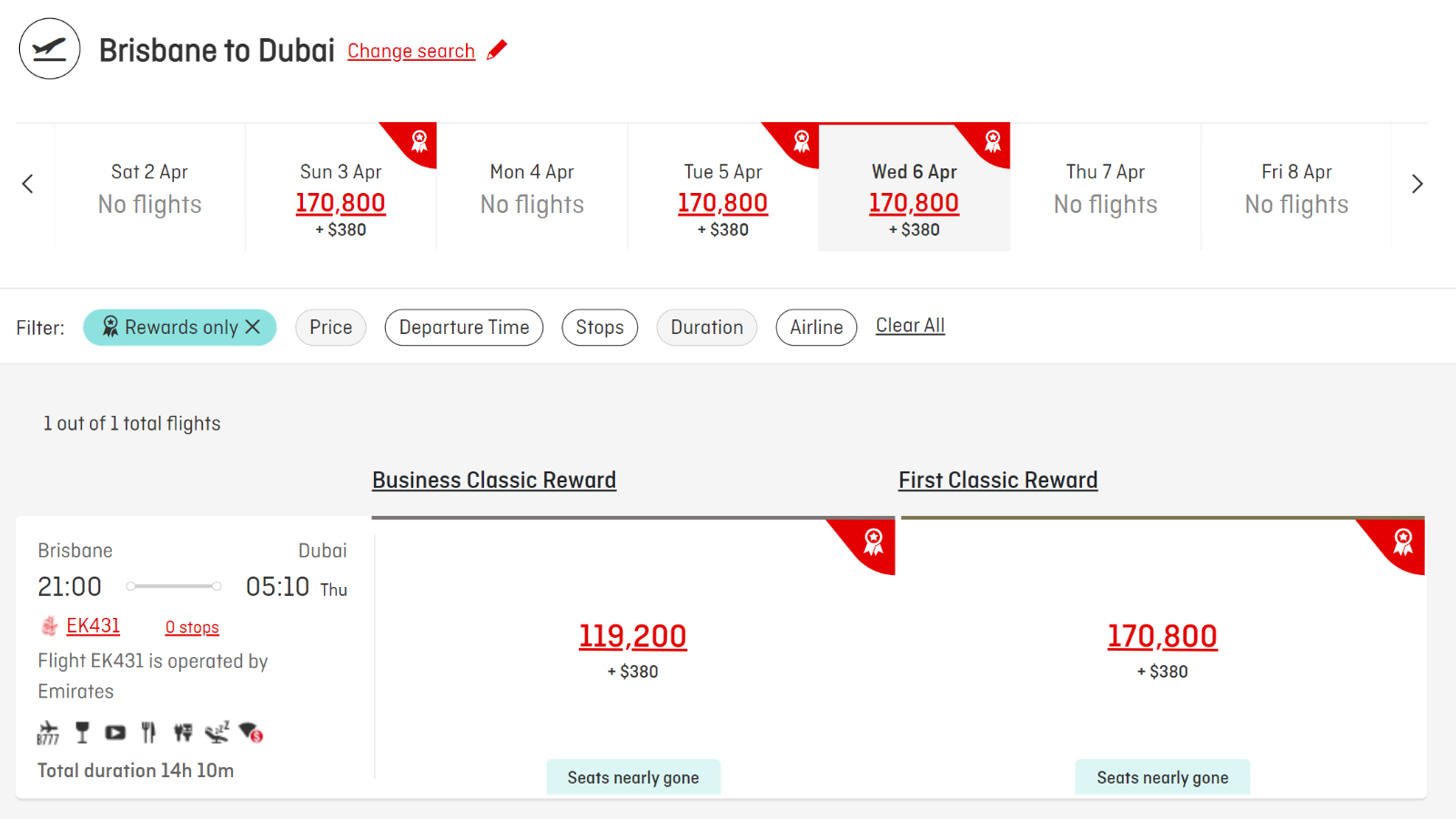The image size is (1456, 819).
Task: Click the Emirates airline logo icon
Action: pyautogui.click(x=49, y=626)
